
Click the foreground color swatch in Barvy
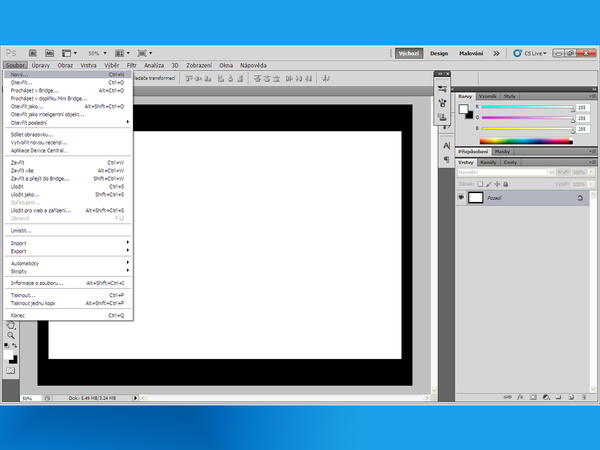pyautogui.click(x=462, y=108)
